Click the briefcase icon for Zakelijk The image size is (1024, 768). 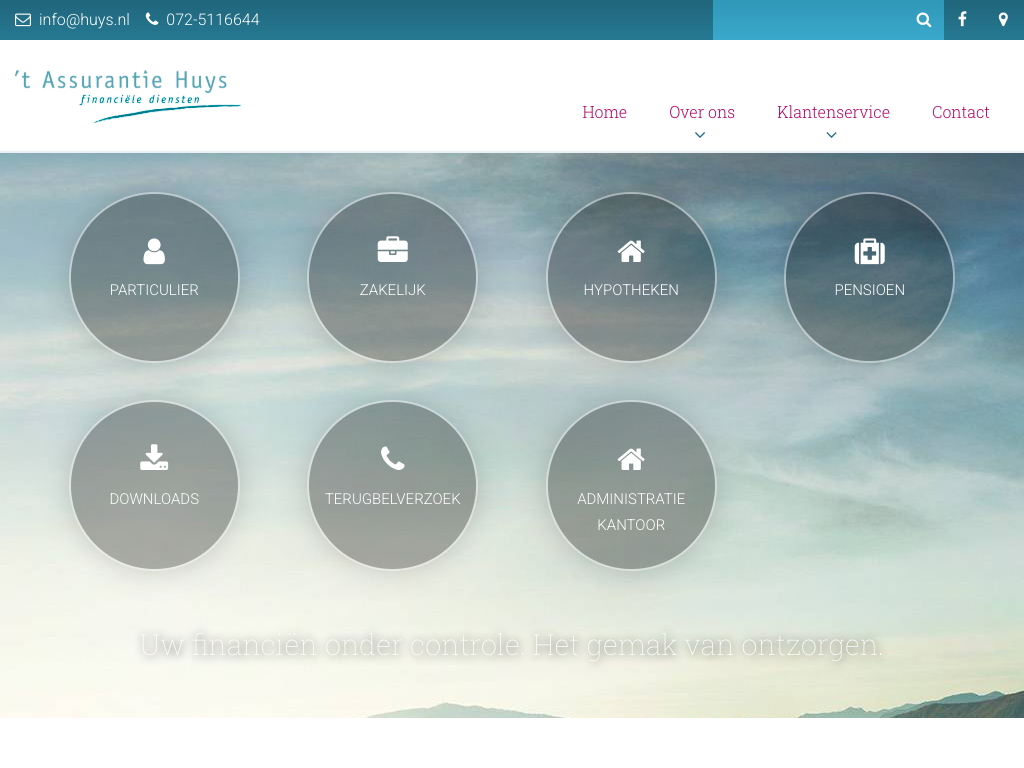[x=392, y=250]
